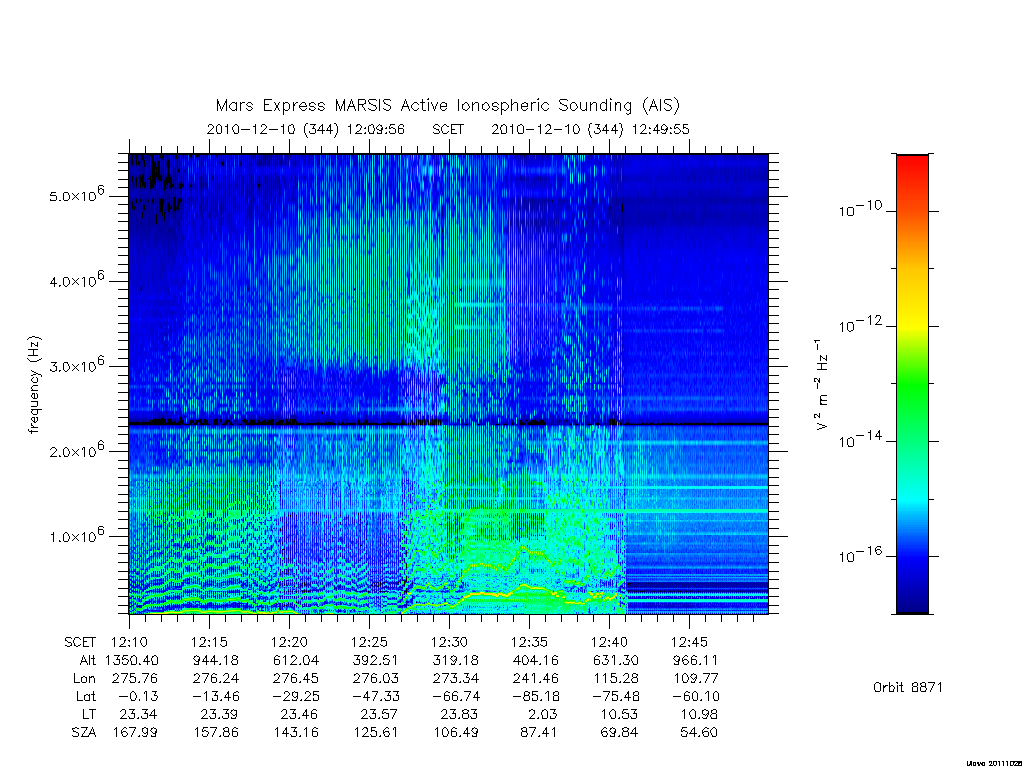Click the 12:45 time tick label

pos(689,643)
